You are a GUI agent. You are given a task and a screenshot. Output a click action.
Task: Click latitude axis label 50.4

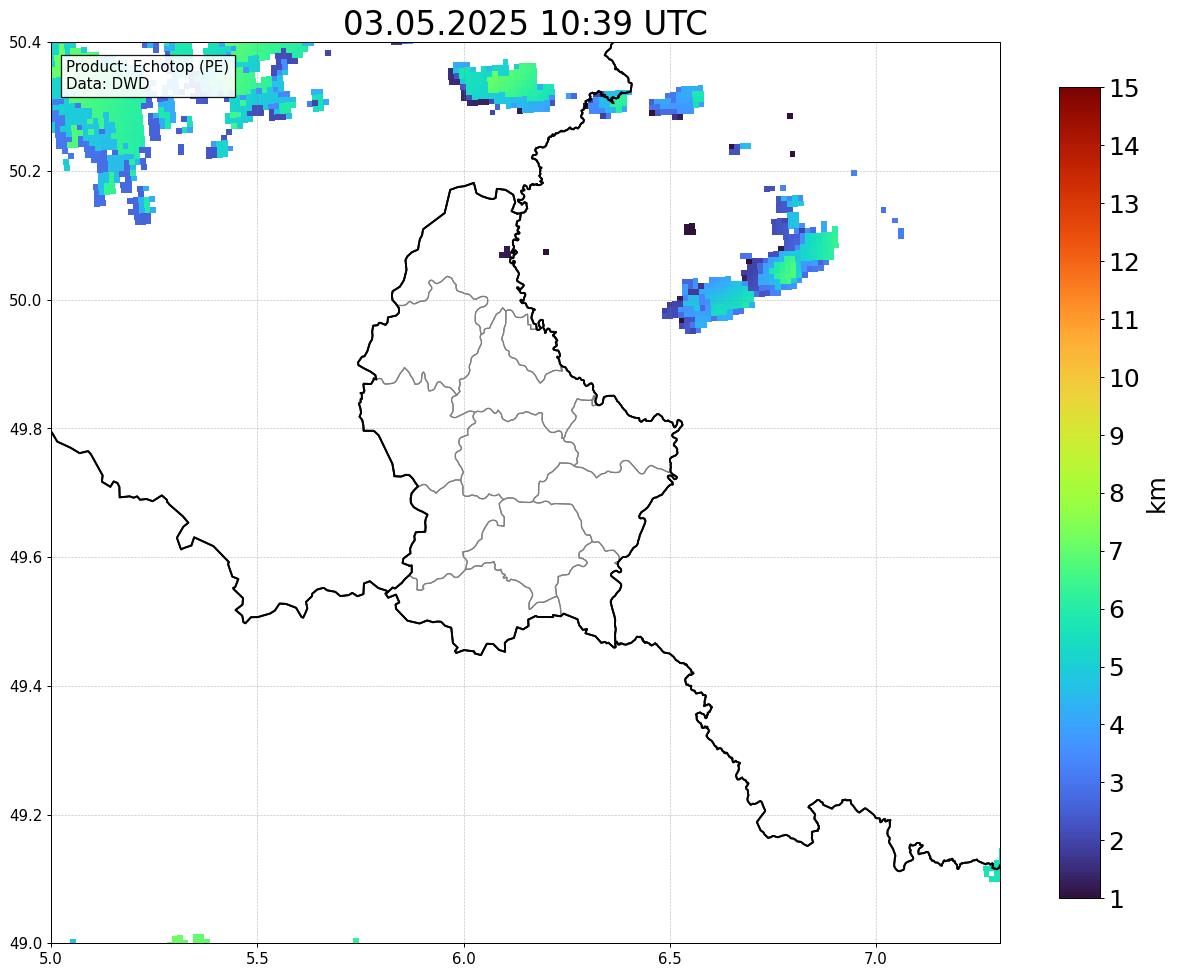26,43
